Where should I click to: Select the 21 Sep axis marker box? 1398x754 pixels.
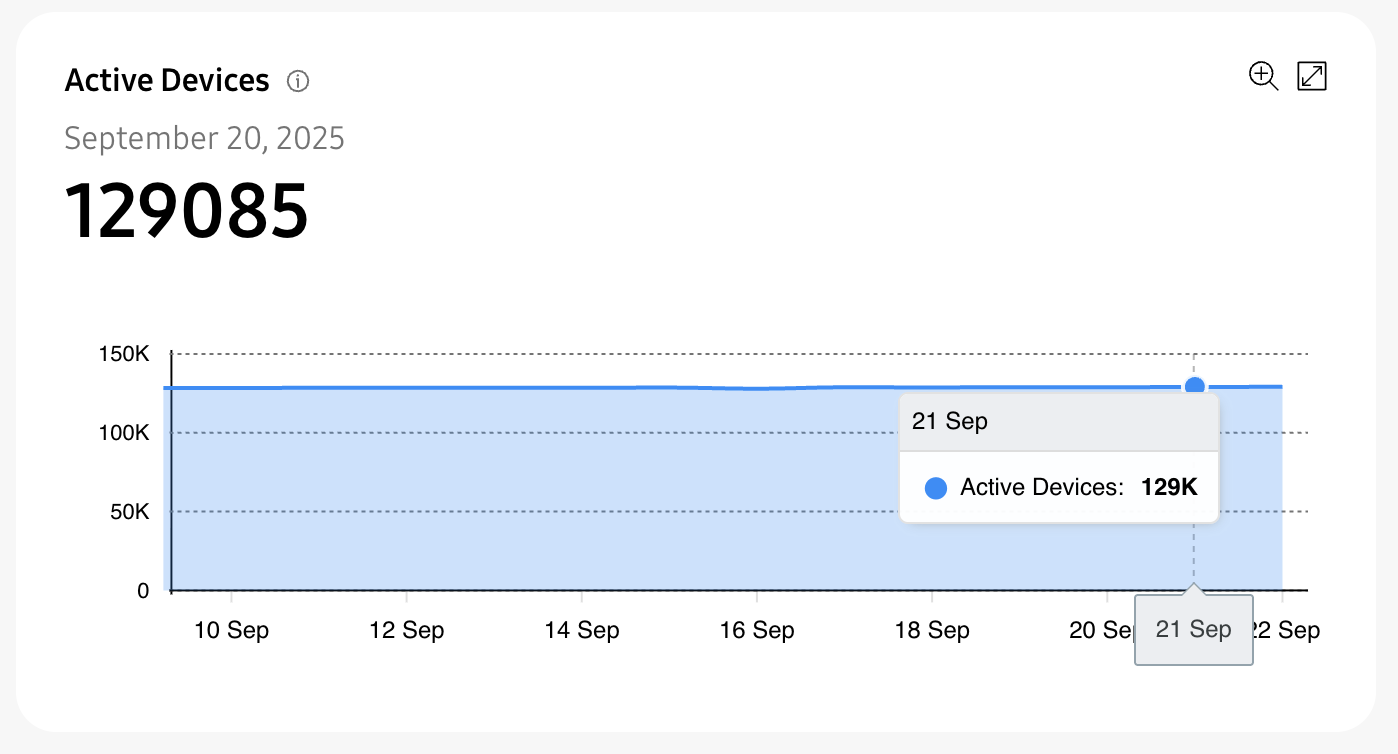[x=1193, y=629]
